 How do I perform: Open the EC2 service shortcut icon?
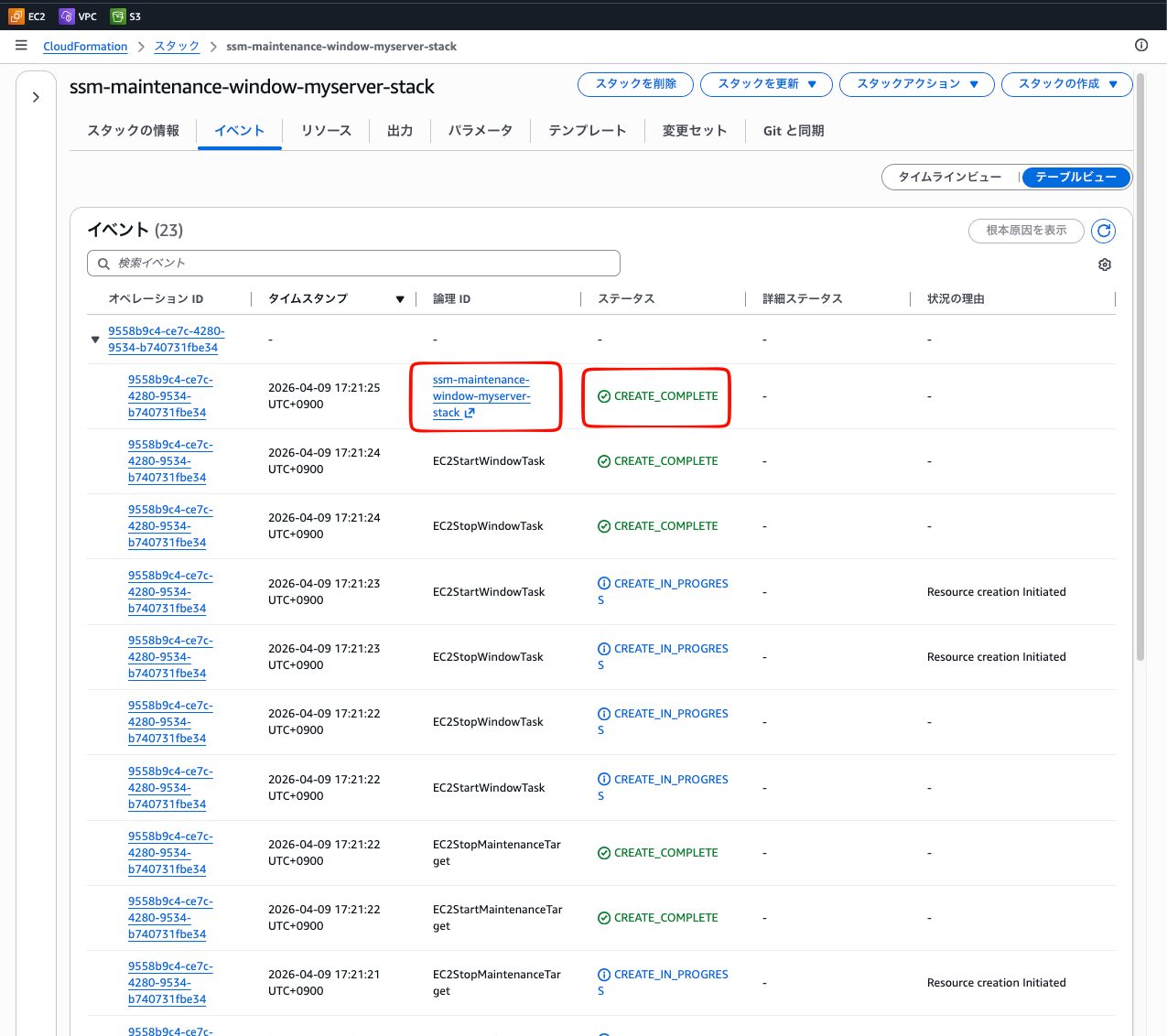point(16,16)
